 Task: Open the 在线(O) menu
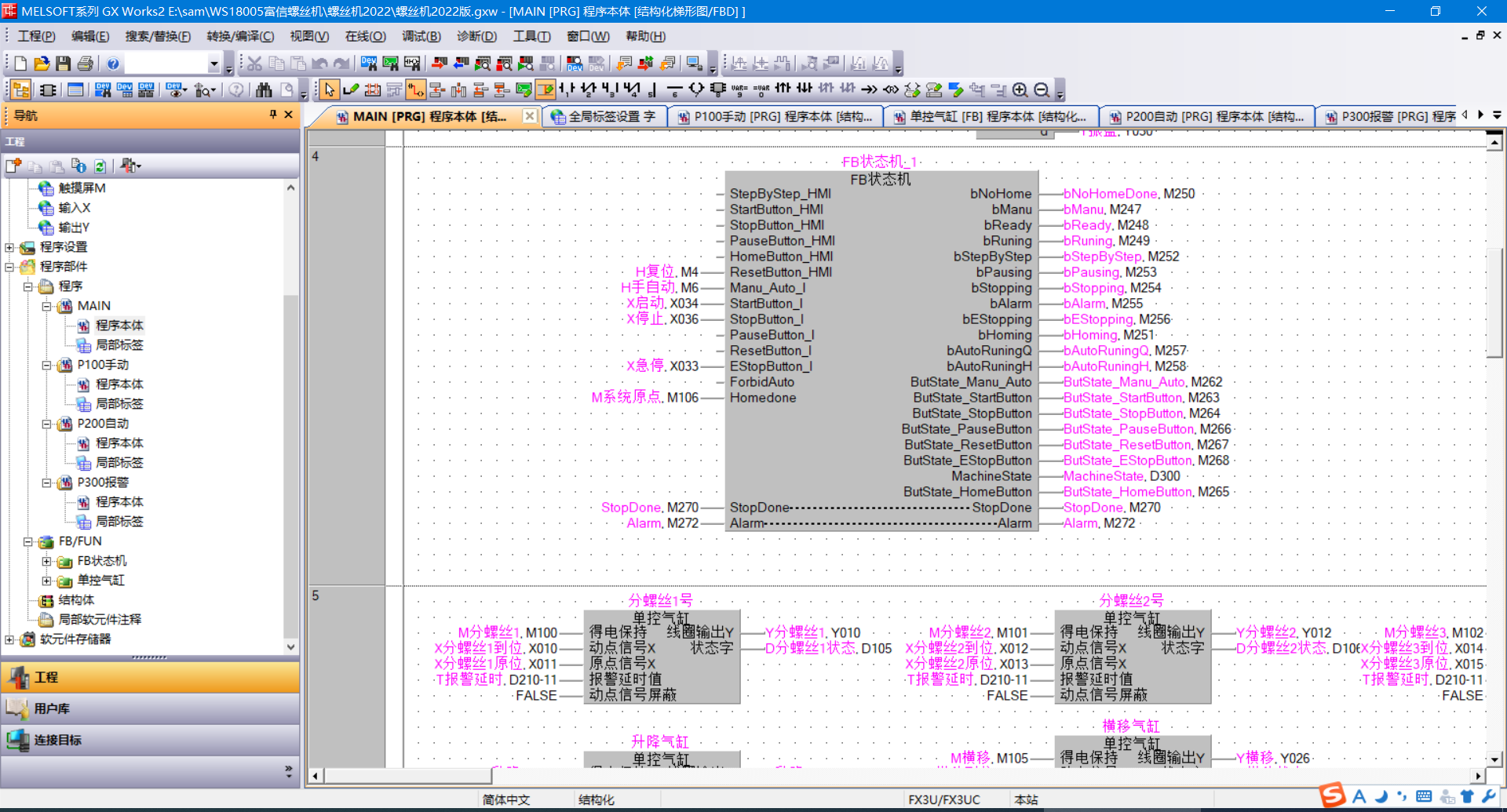(x=366, y=36)
